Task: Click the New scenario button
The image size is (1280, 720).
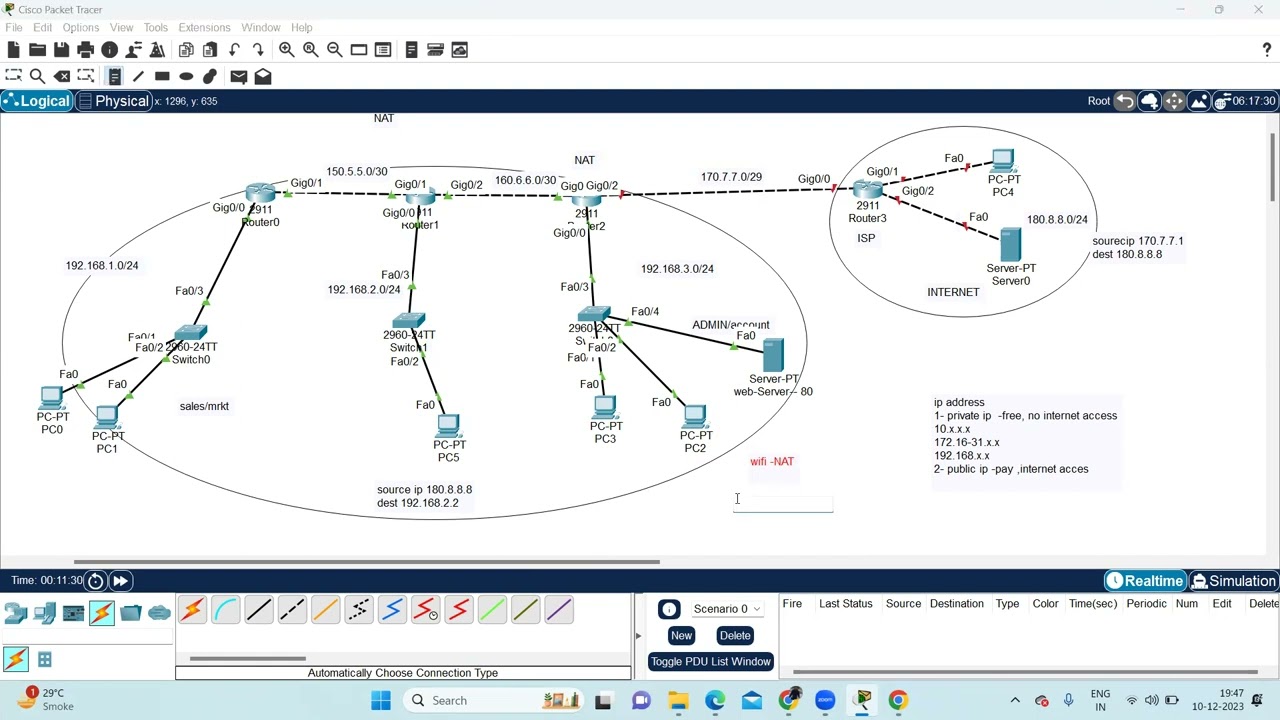Action: coord(681,635)
